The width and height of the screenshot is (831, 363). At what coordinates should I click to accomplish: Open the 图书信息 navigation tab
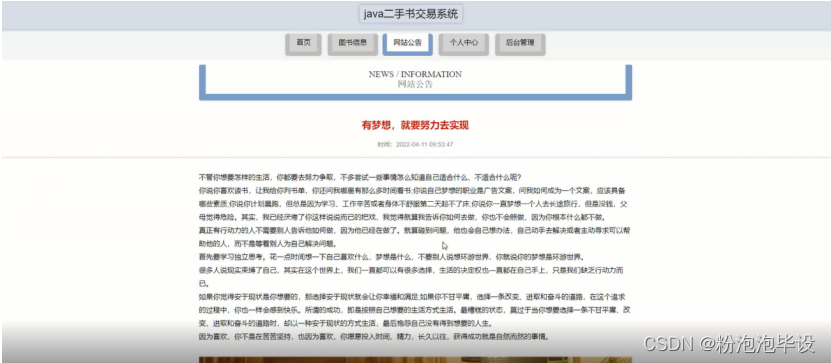tap(352, 44)
